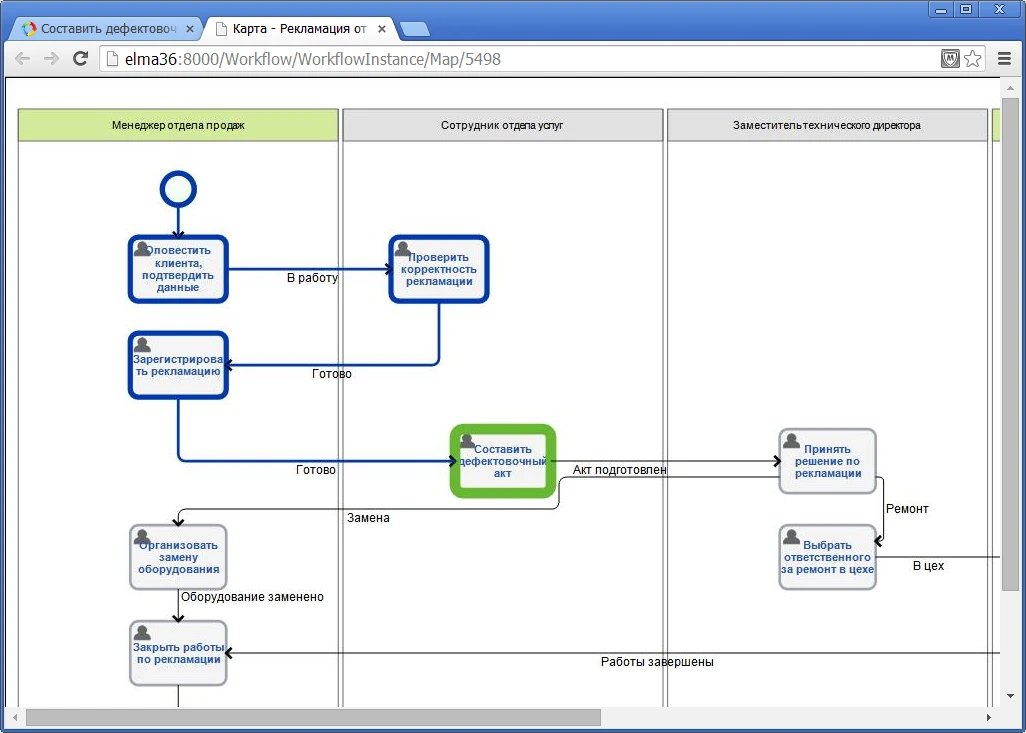Click the extension icon beside the bookmark star

click(950, 59)
